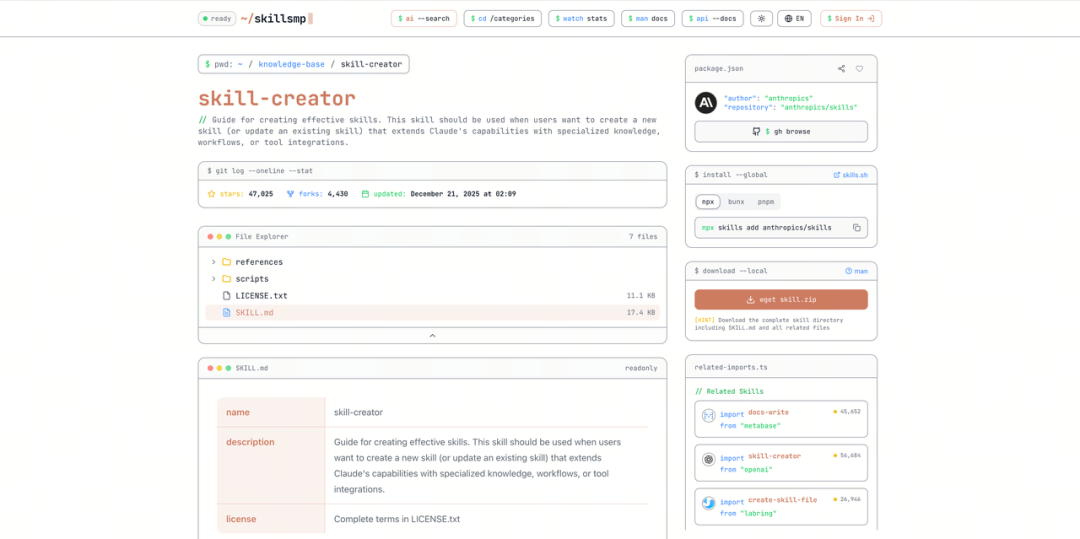The image size is (1080, 539).
Task: Open the knowledge-base breadcrumb link
Action: click(x=291, y=64)
